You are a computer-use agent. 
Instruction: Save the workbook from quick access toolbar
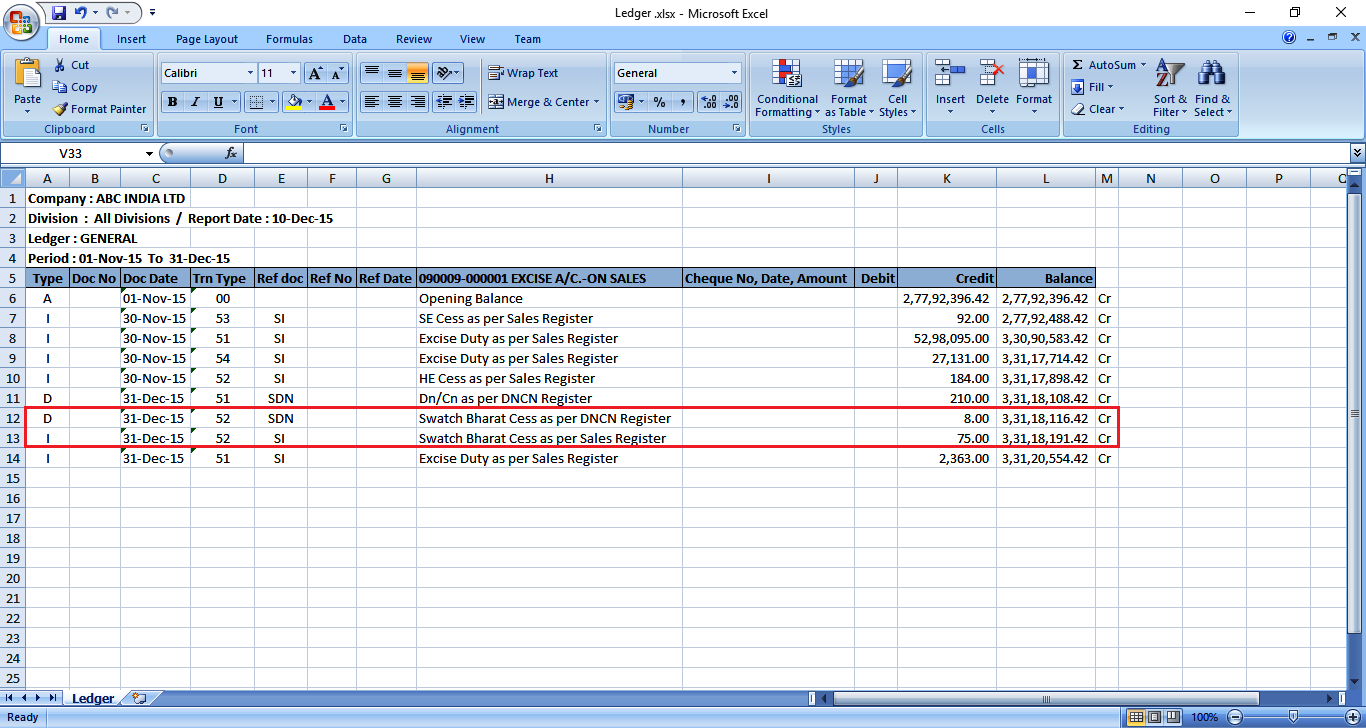[x=59, y=13]
